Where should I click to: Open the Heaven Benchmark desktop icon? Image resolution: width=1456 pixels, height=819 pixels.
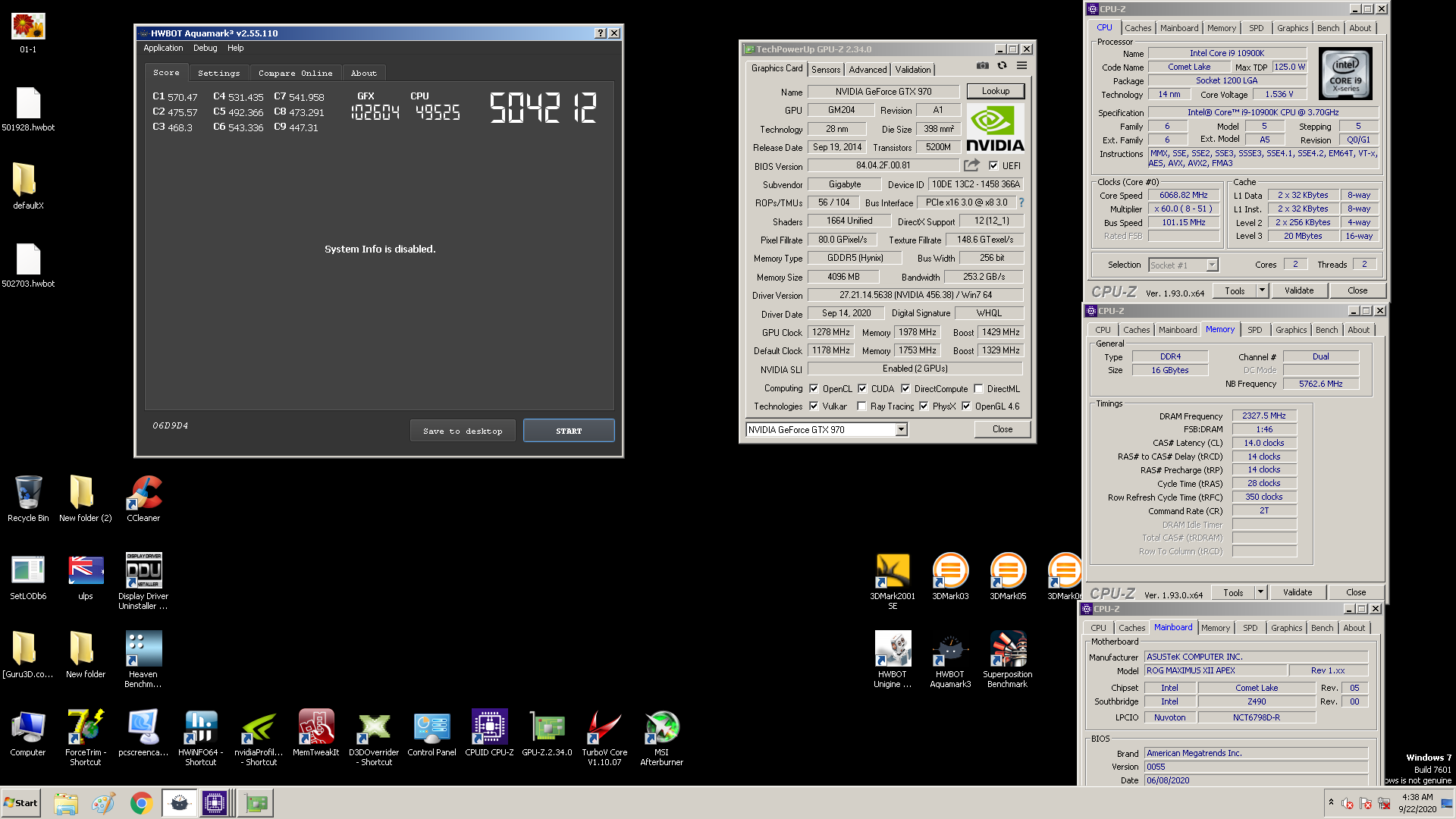[143, 659]
